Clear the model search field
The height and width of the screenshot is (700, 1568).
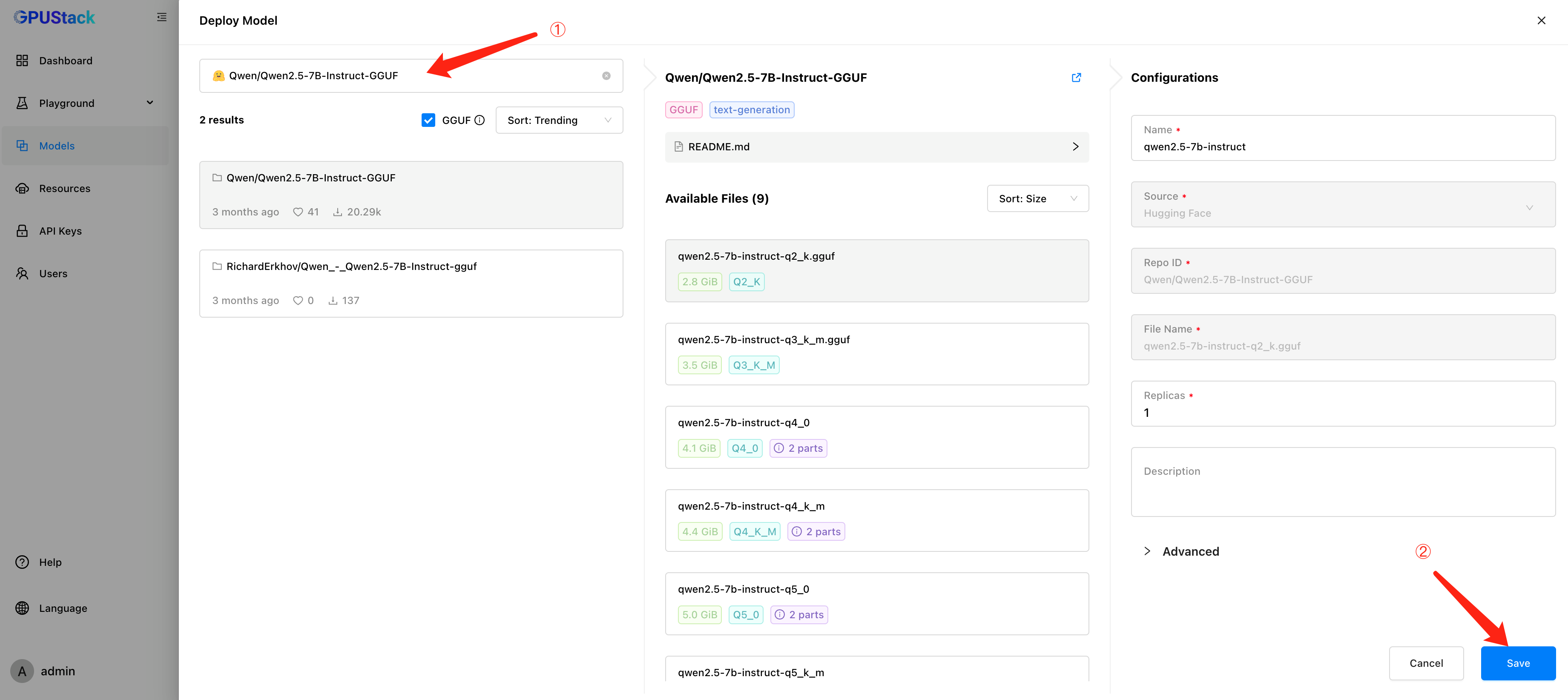(x=606, y=75)
